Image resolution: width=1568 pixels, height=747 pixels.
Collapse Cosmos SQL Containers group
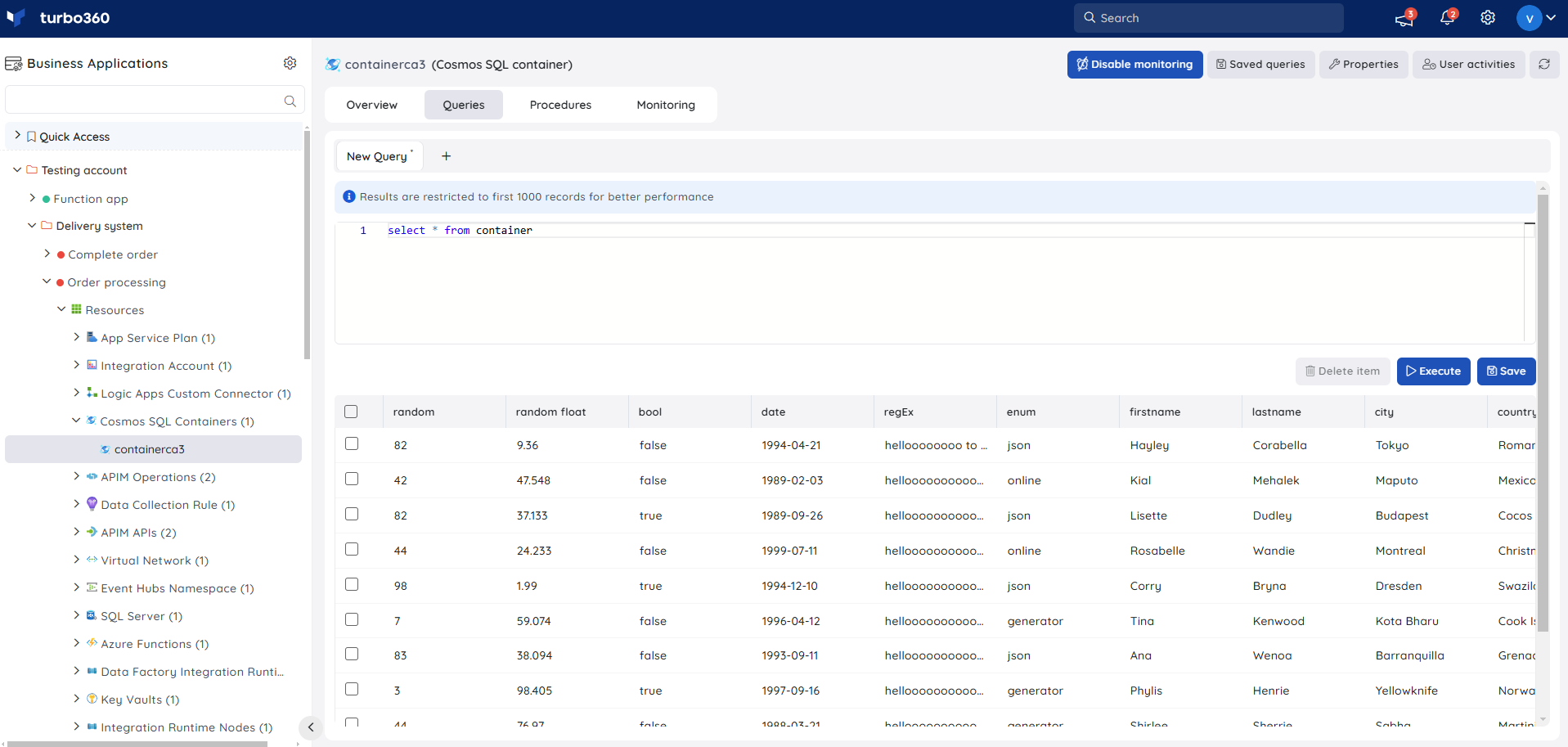(x=76, y=421)
